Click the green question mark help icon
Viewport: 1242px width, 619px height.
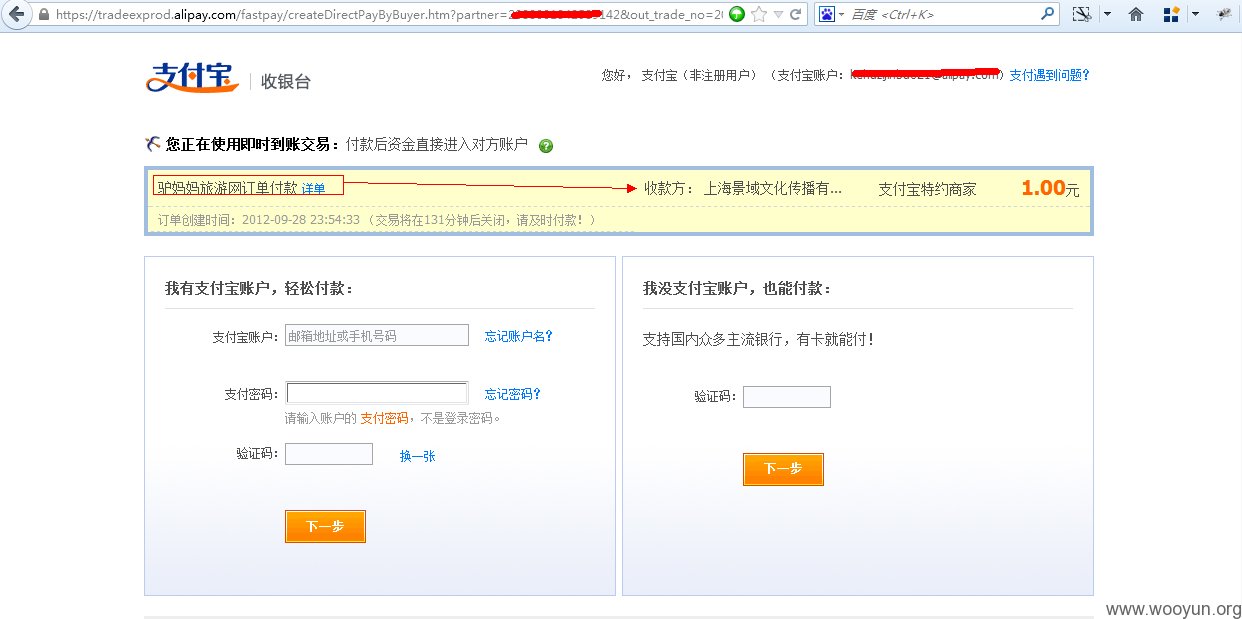546,146
